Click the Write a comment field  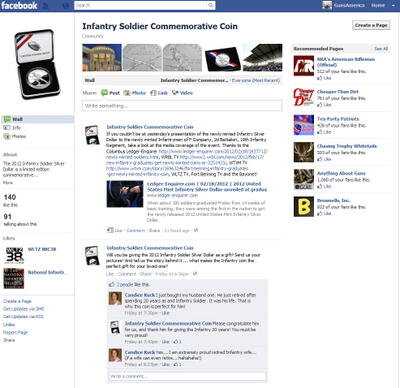pos(187,376)
